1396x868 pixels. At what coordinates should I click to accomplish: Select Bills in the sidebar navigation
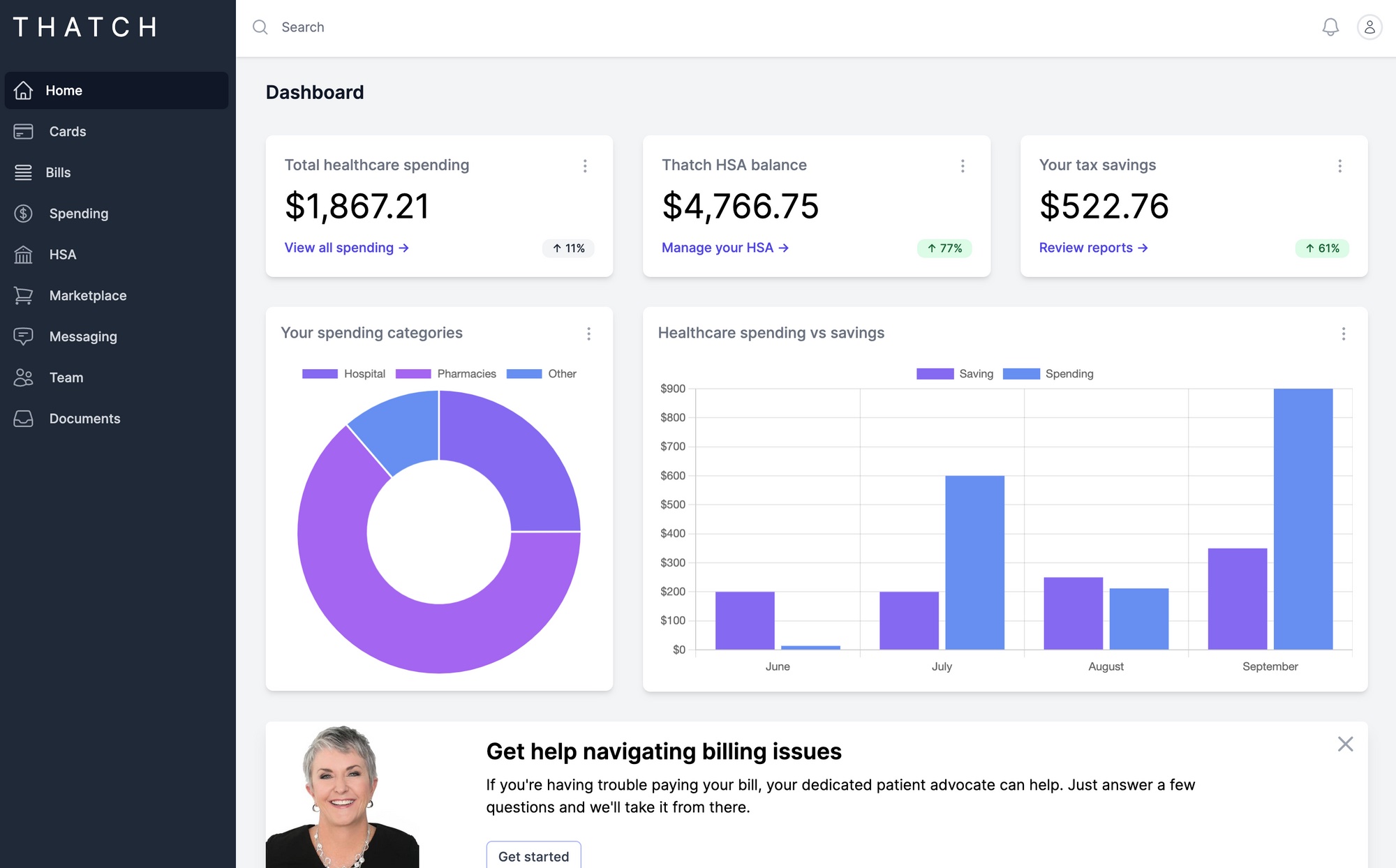[x=58, y=172]
